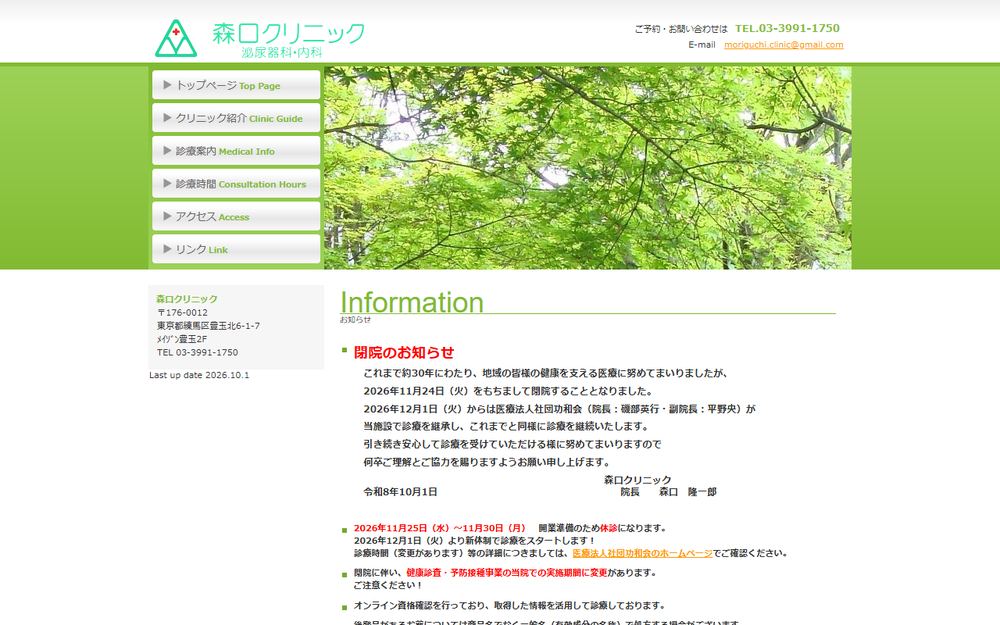Click the red 健康診査・予防接種事業 notice text
Image resolution: width=1000 pixels, height=625 pixels.
coord(506,573)
